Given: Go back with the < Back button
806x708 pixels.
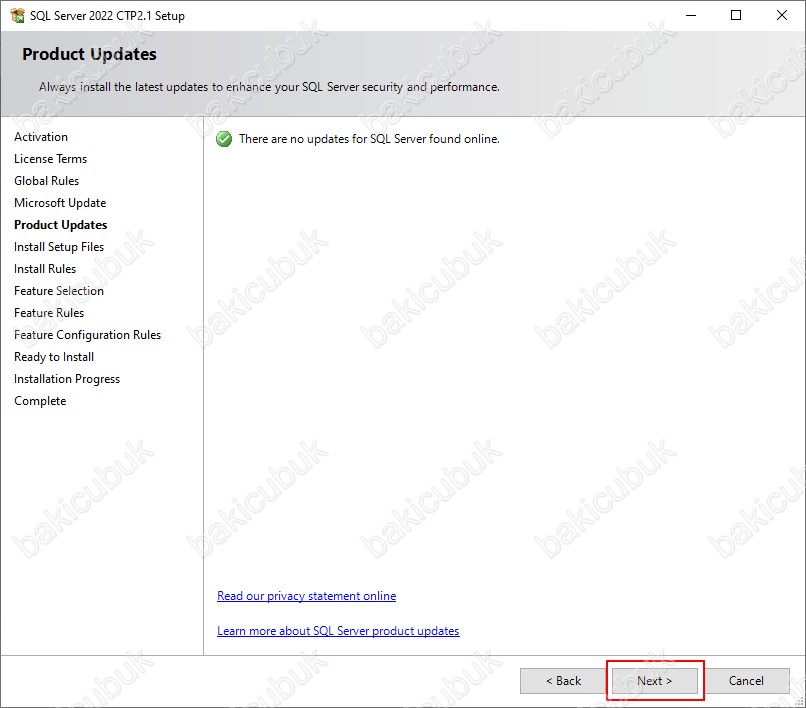Looking at the screenshot, I should [563, 681].
